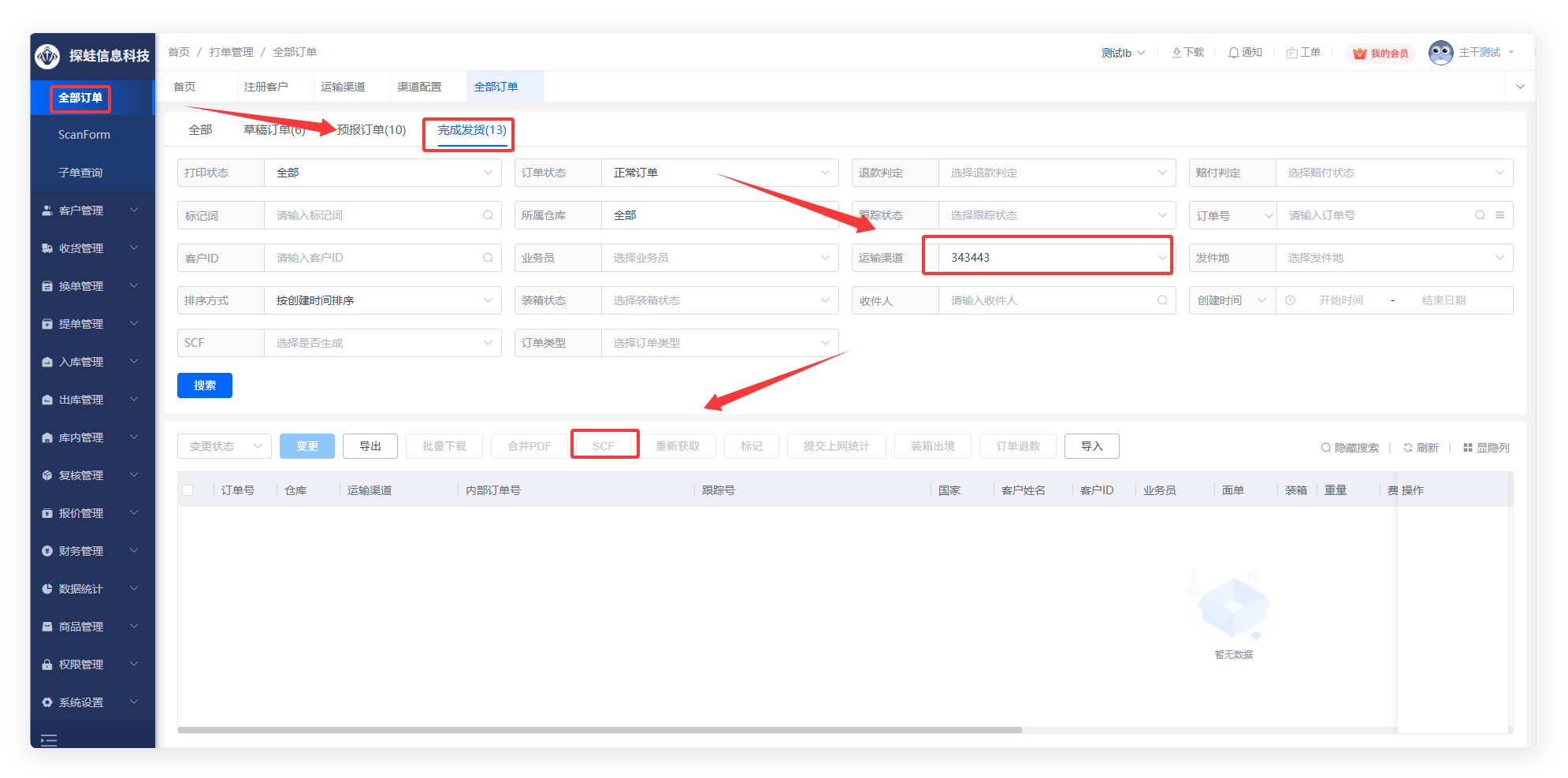Hide the search panel toggle

tap(1350, 448)
